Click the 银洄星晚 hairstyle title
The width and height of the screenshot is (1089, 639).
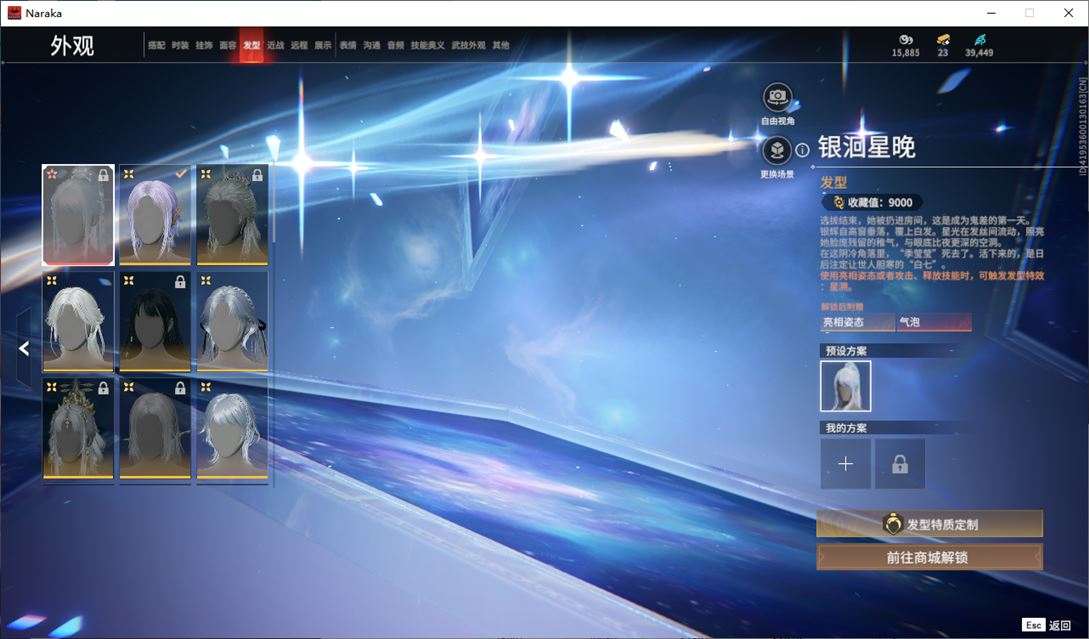click(866, 147)
